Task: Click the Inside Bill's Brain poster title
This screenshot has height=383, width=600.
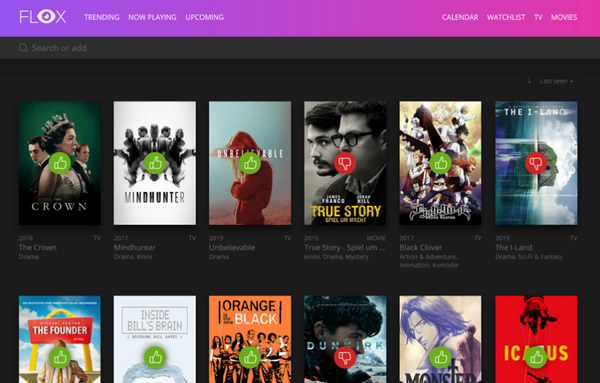Action: coord(155,320)
